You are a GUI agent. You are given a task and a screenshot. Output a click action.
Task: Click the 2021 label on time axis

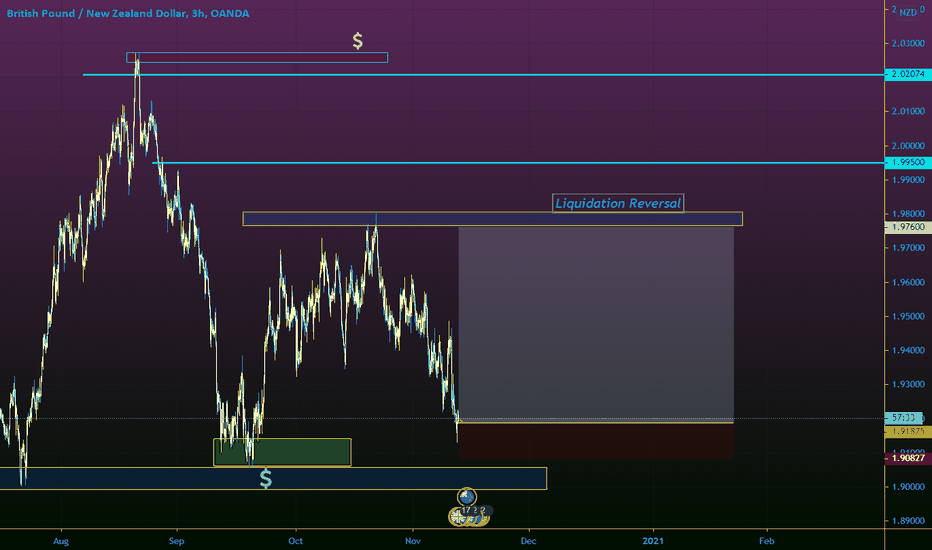653,540
